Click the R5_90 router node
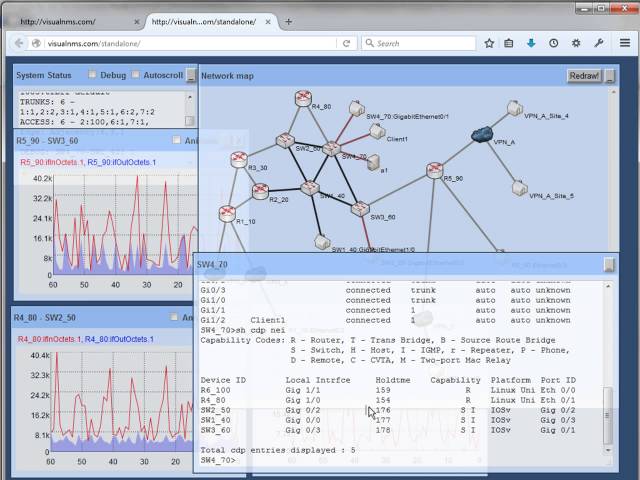640x480 pixels. 435,171
